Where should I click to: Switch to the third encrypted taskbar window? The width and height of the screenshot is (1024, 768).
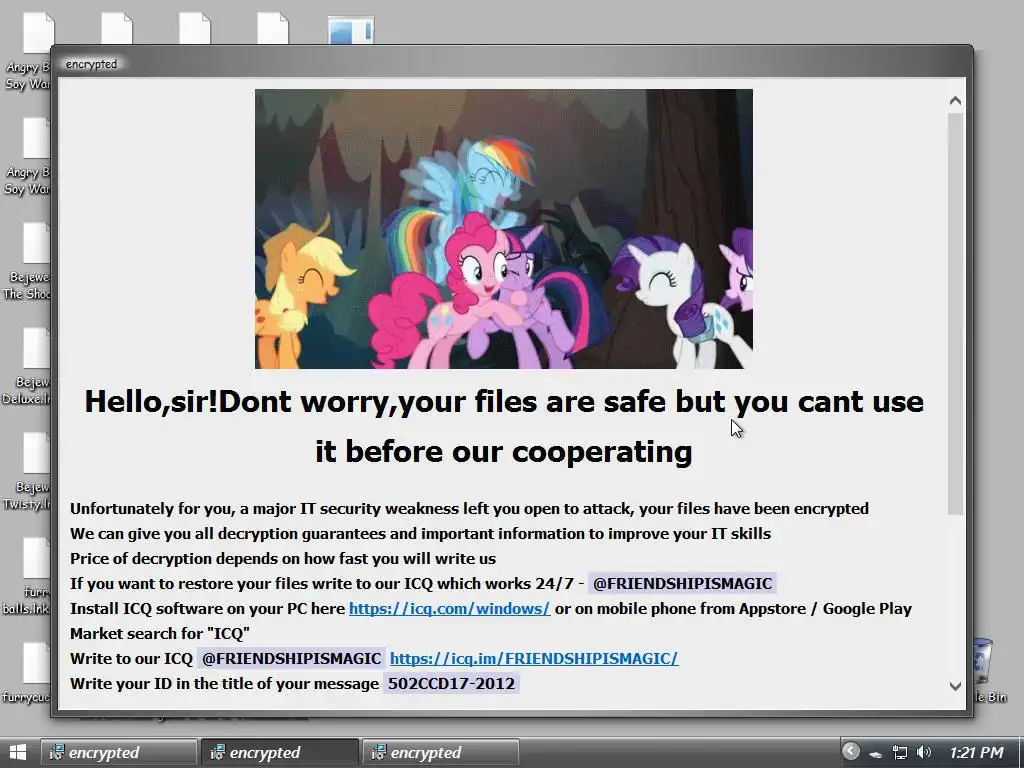pyautogui.click(x=441, y=752)
